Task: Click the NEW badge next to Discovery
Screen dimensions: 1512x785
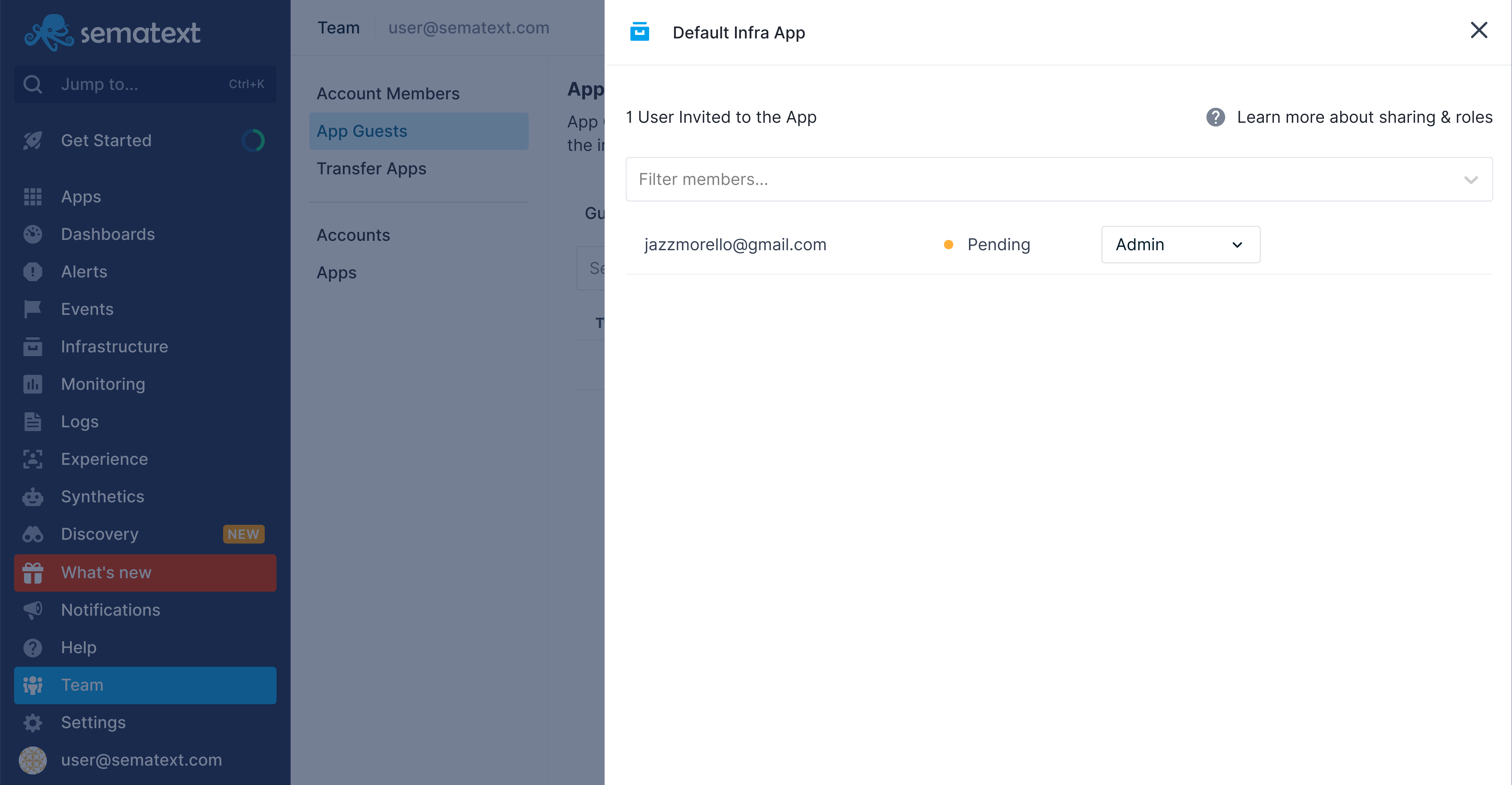Action: click(x=244, y=534)
